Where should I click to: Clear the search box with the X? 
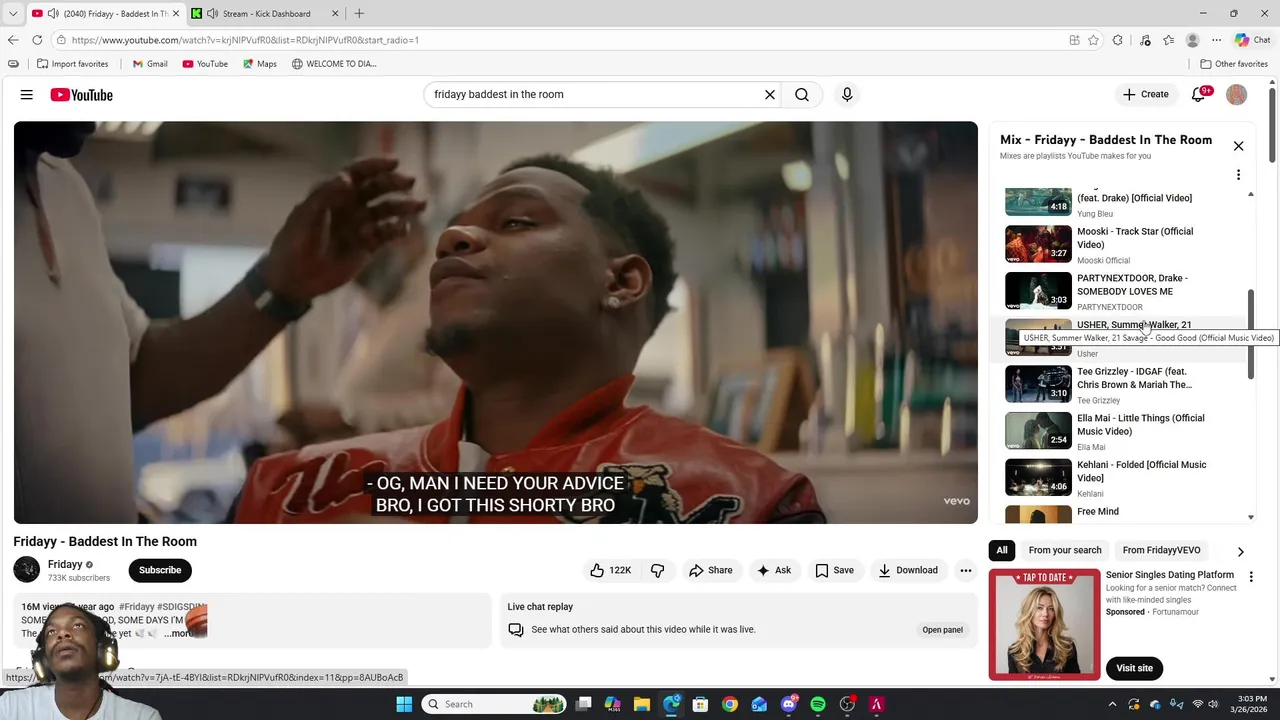(770, 95)
